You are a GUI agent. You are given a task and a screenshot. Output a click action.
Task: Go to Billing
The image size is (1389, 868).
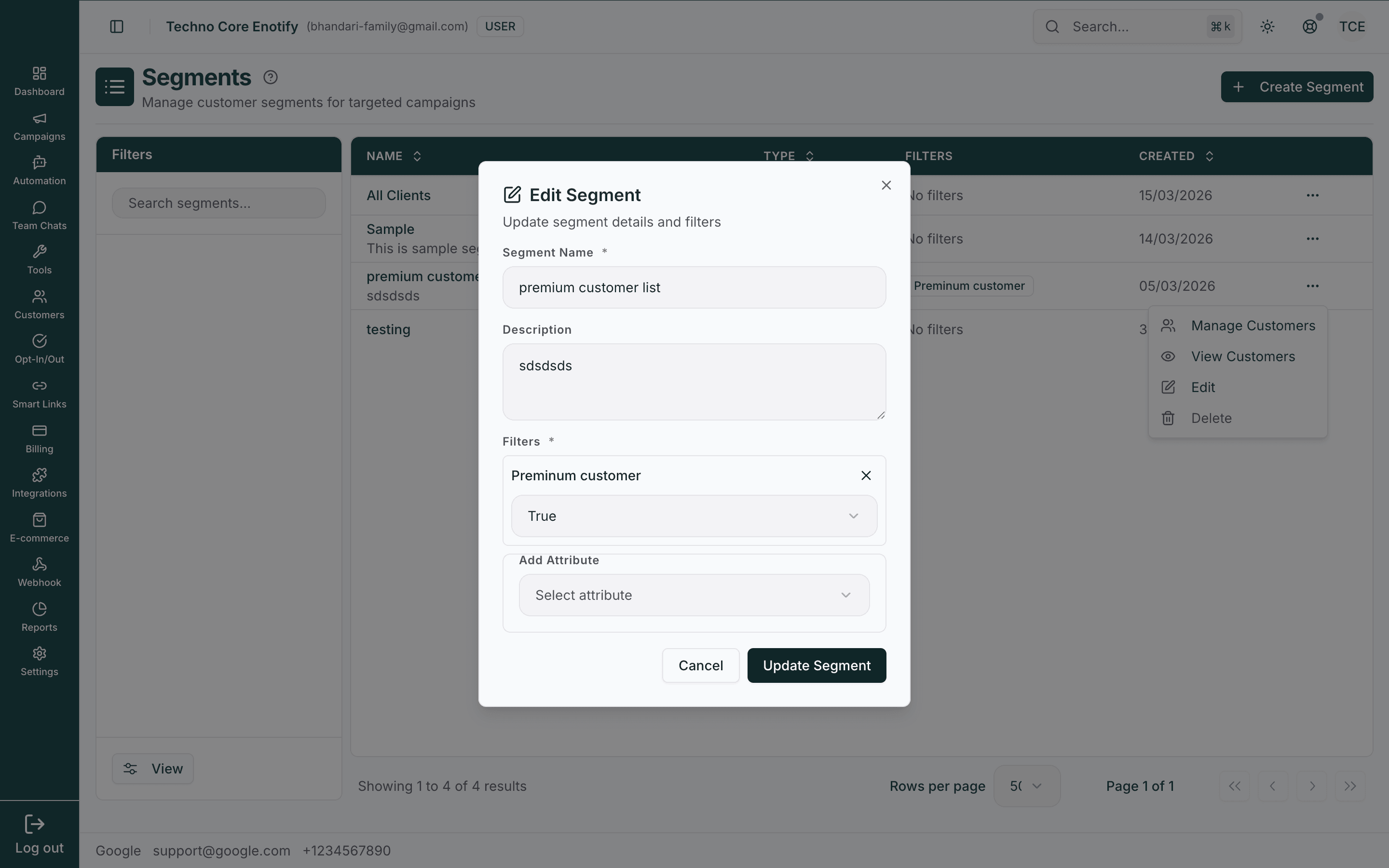[x=39, y=439]
